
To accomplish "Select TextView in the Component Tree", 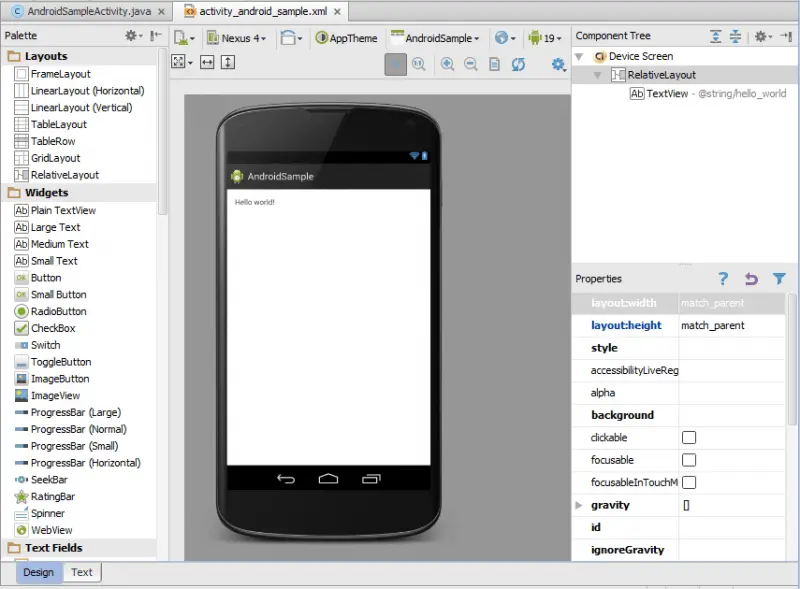I will coord(666,93).
